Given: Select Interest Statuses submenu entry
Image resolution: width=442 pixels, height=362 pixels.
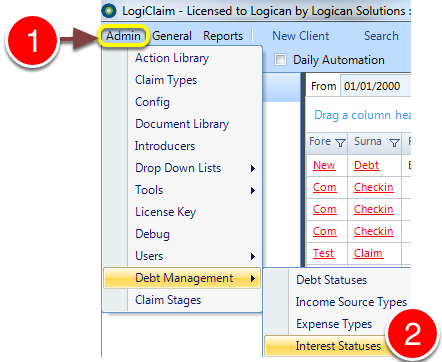Looking at the screenshot, I should (x=337, y=346).
